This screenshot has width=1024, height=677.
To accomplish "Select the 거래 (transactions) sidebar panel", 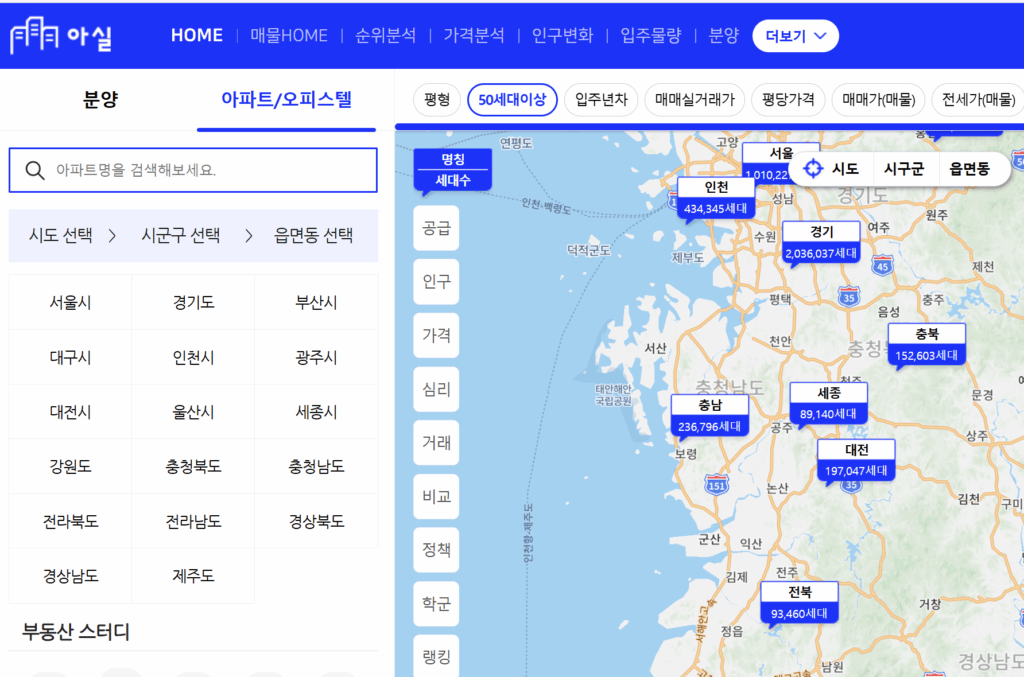I will [x=436, y=443].
